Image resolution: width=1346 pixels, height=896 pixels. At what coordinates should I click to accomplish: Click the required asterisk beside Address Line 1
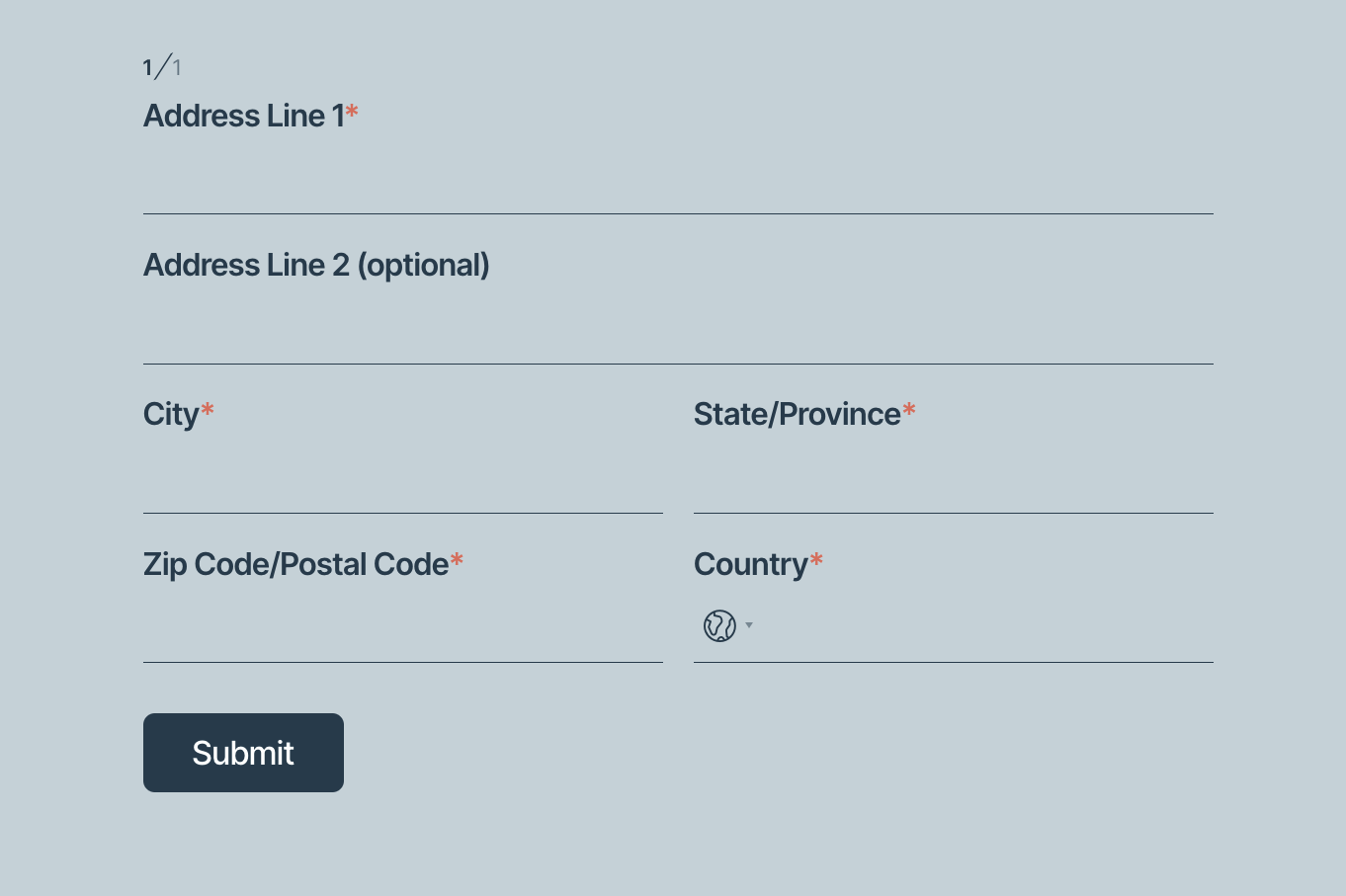tap(352, 113)
